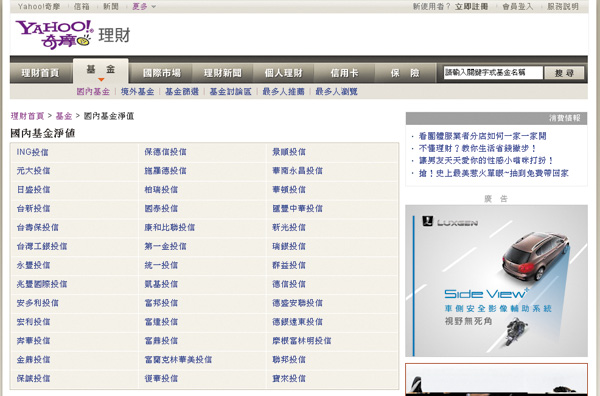Open 統一投信 fund link
The image size is (600, 396).
pos(161,266)
